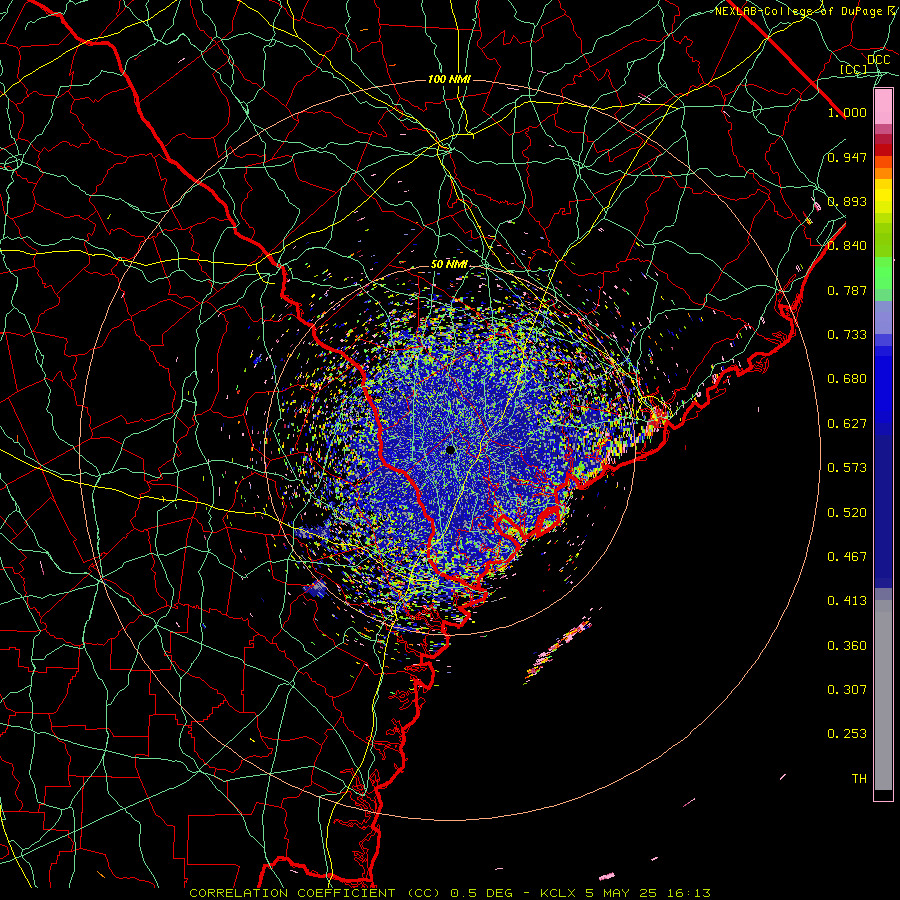The height and width of the screenshot is (900, 900).
Task: Click the 0.733 color scale label
Action: pyautogui.click(x=847, y=335)
